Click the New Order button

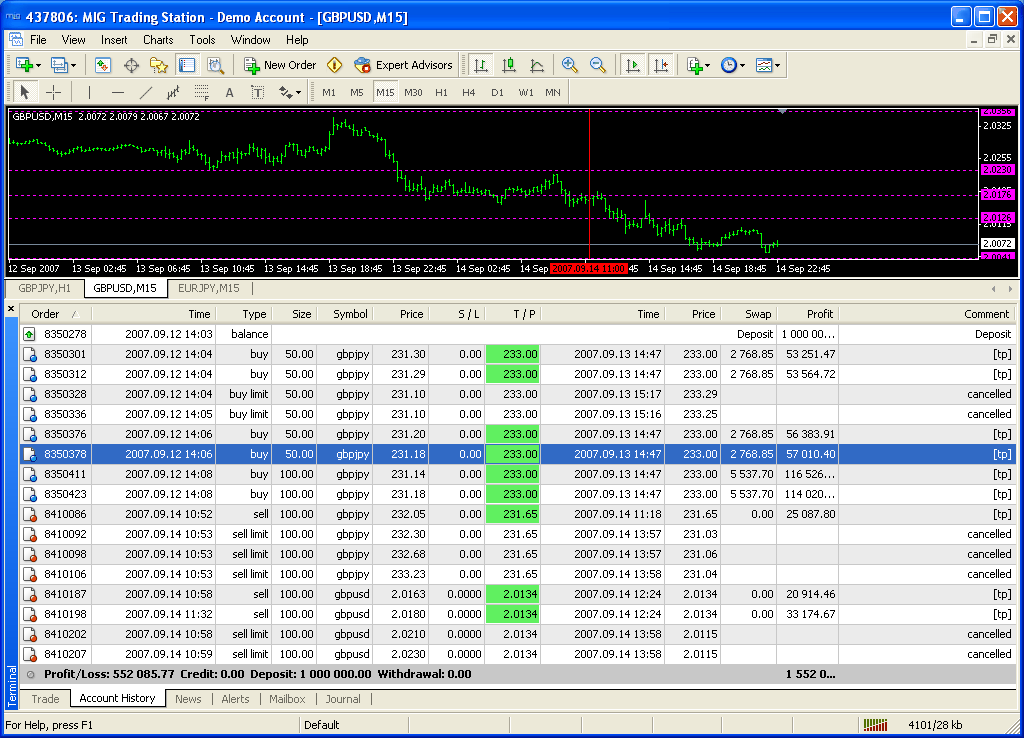point(280,65)
